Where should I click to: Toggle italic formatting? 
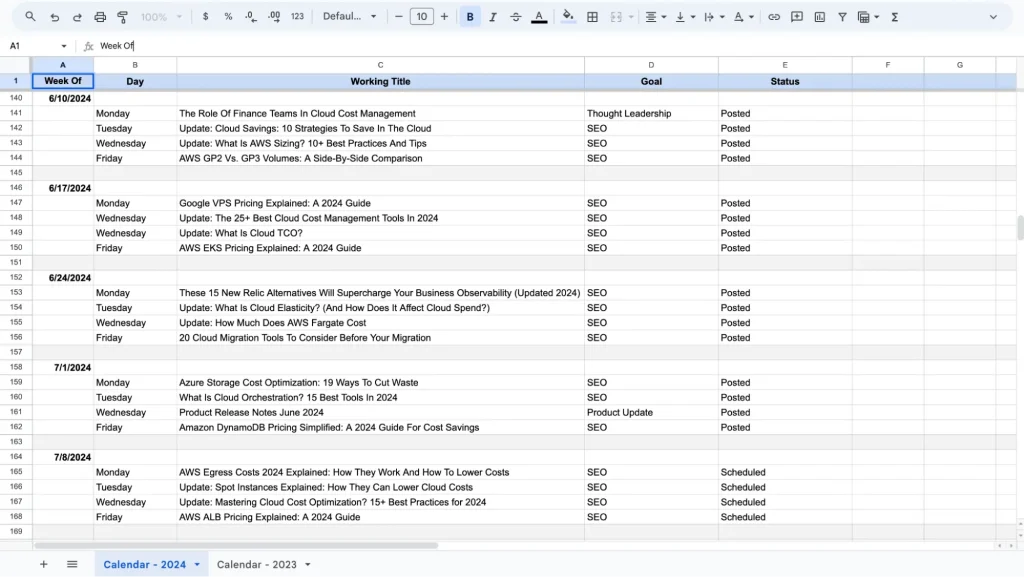493,17
